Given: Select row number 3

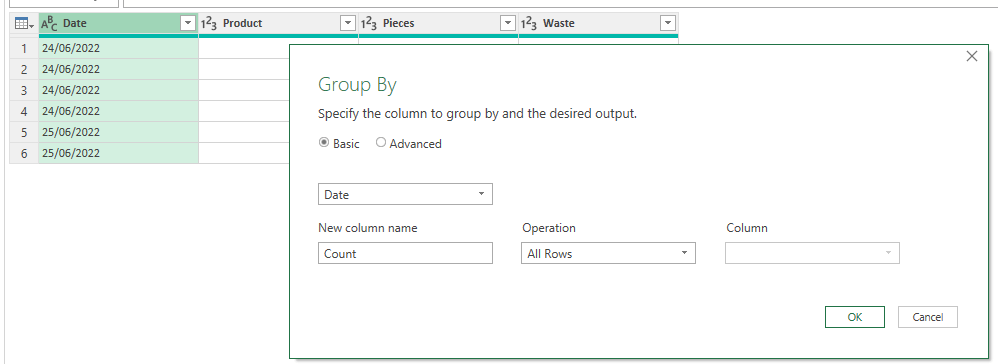Looking at the screenshot, I should pos(24,90).
